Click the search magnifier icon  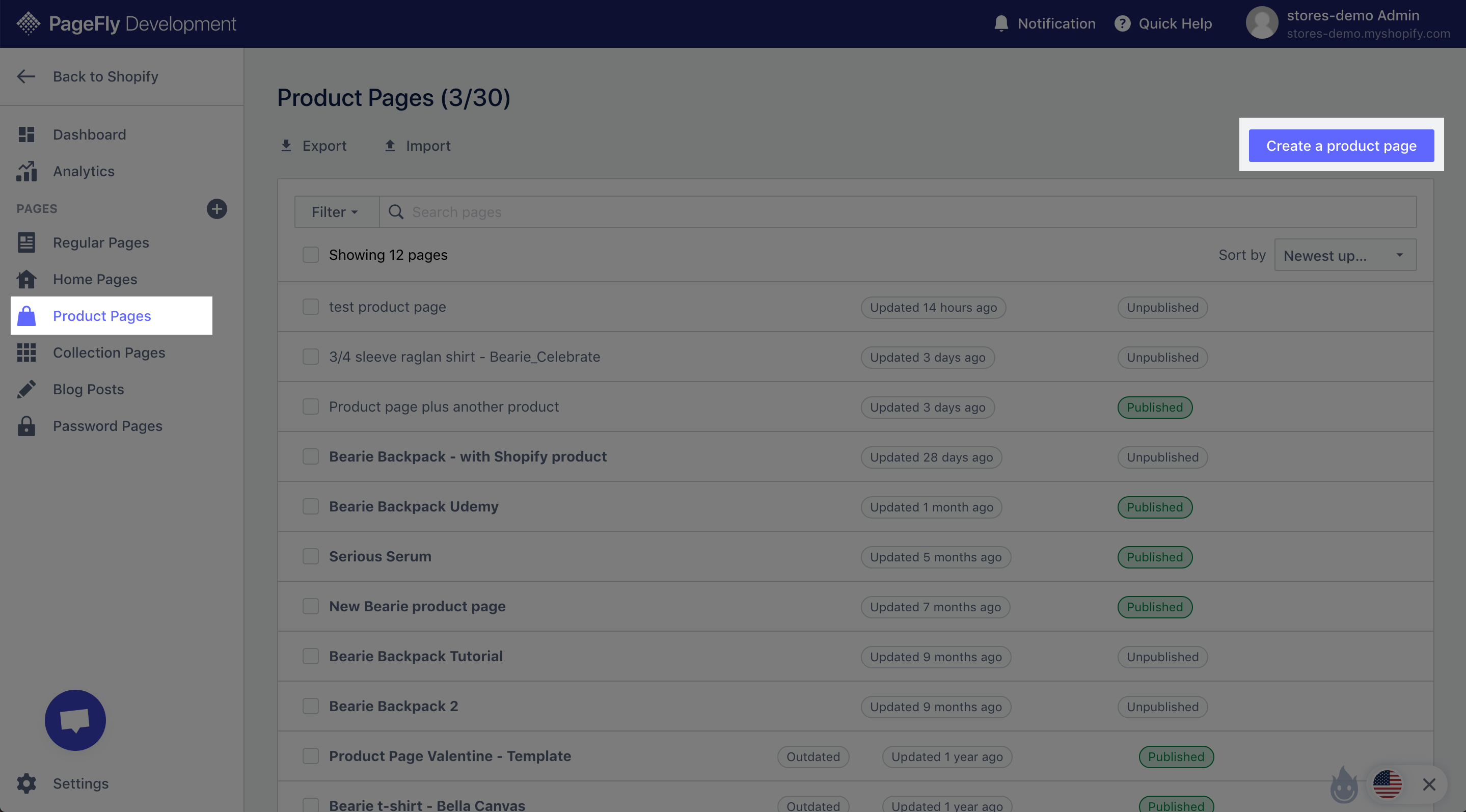(395, 212)
